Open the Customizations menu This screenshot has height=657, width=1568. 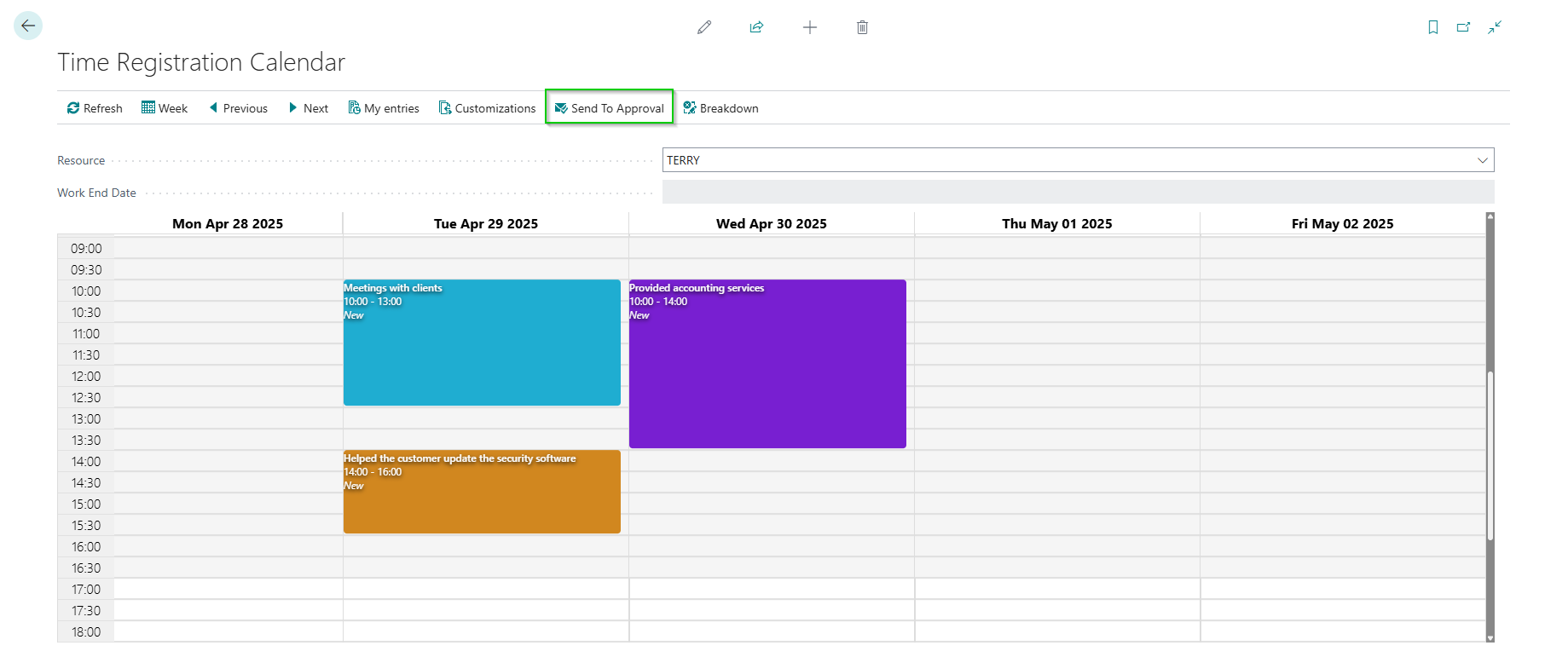[487, 108]
